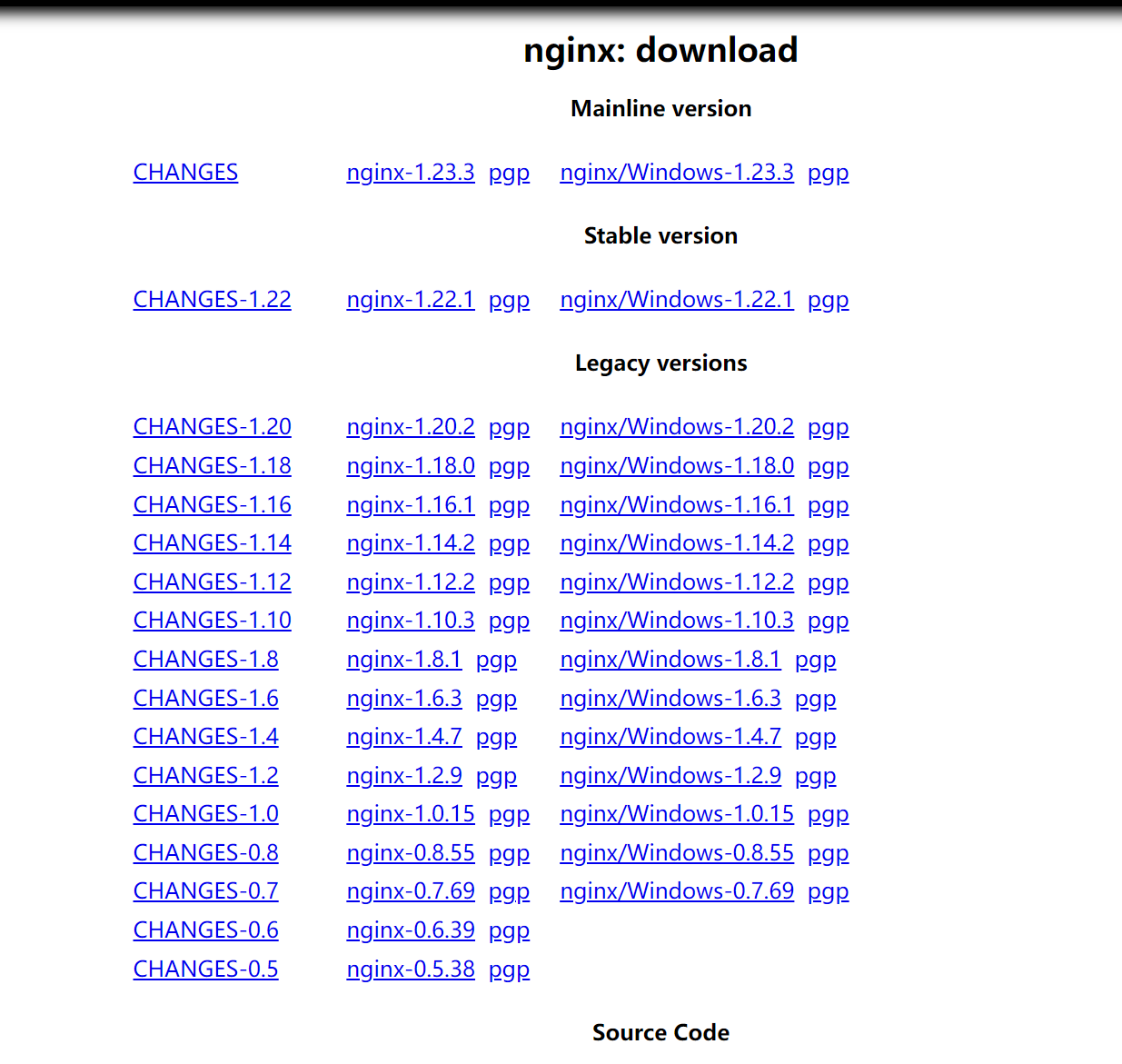Download nginx/Windows-1.8.1

(x=670, y=660)
